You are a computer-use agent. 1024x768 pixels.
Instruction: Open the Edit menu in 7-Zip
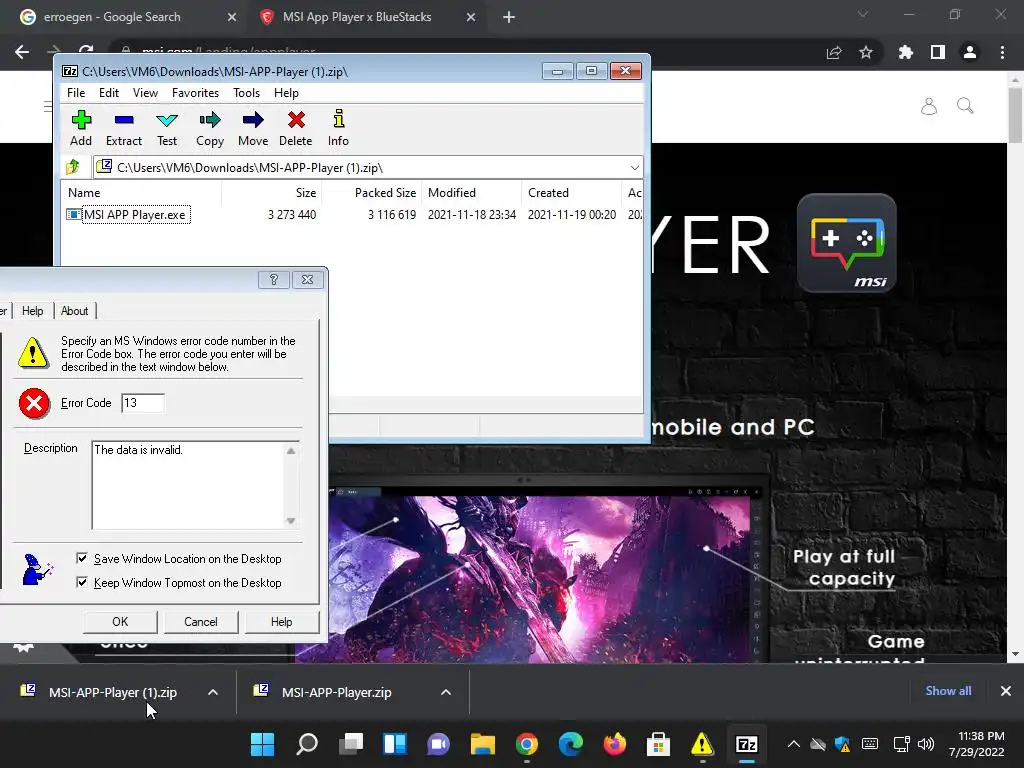(x=108, y=93)
